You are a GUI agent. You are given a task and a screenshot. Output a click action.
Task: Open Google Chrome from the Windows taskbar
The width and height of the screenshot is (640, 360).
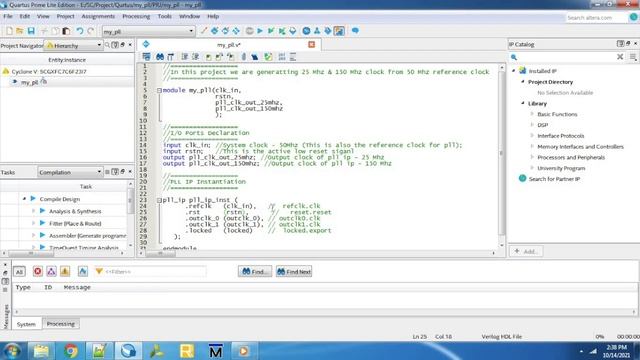[x=70, y=351]
